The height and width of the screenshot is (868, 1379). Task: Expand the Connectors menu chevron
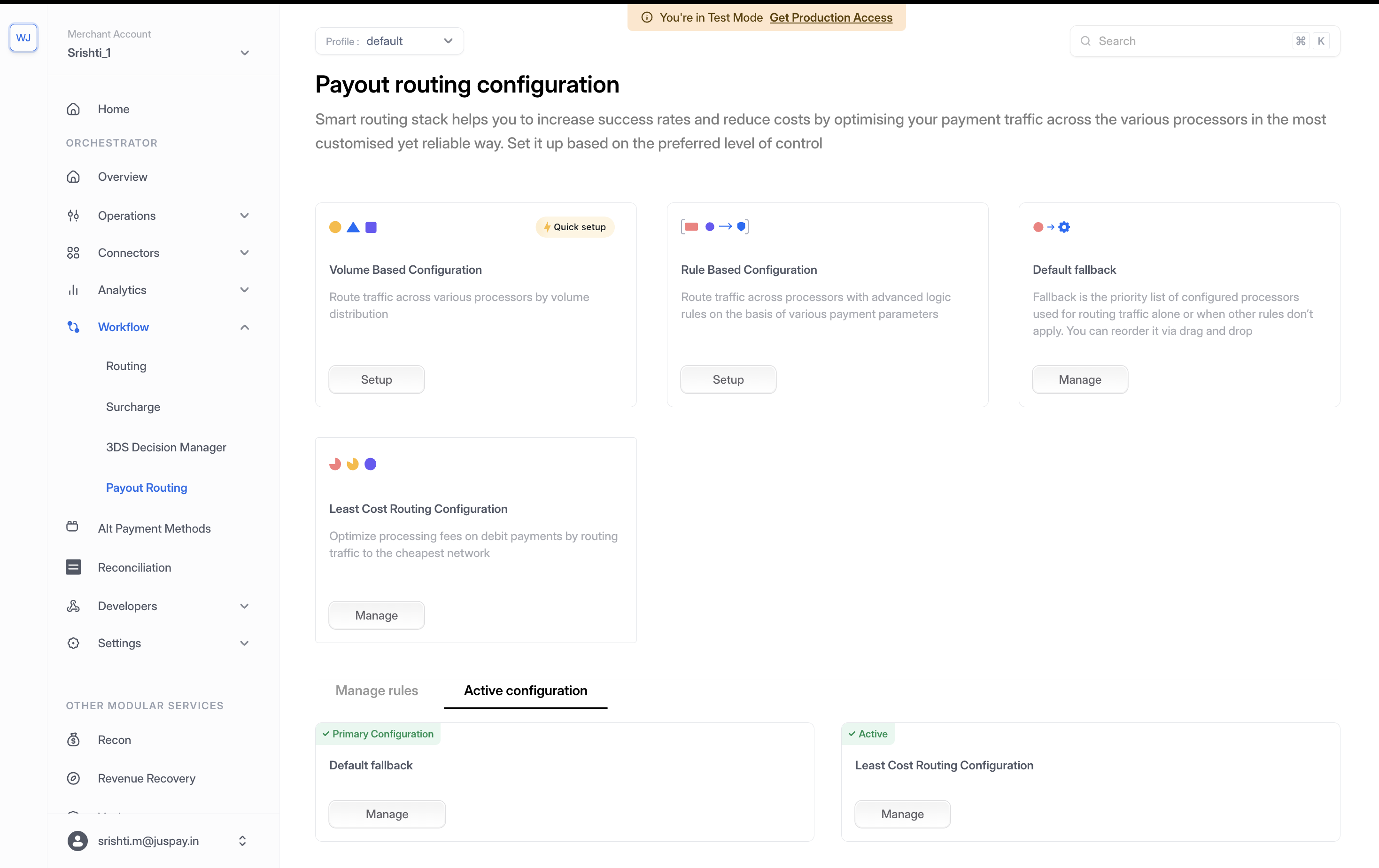coord(245,253)
